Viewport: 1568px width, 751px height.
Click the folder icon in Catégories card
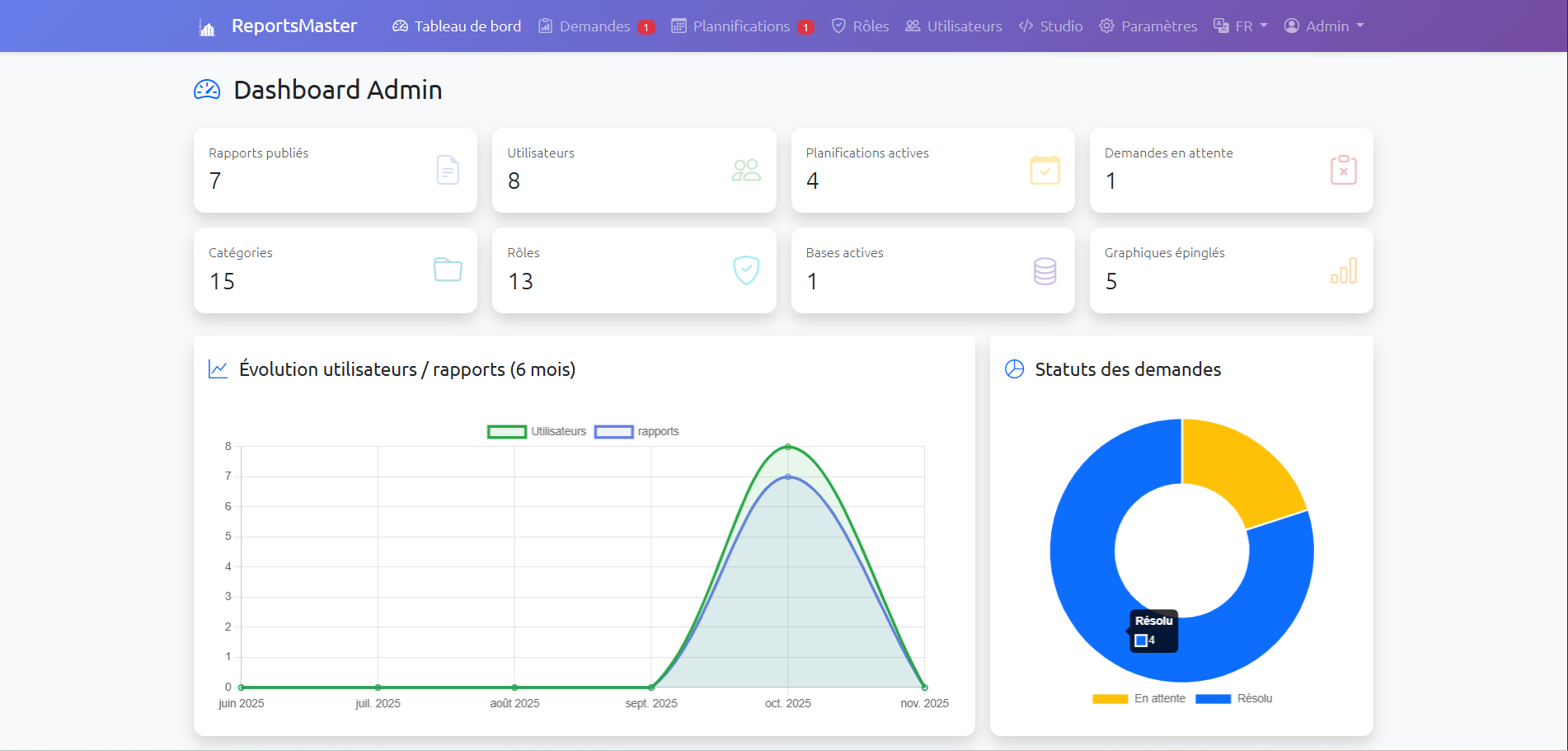[x=447, y=270]
